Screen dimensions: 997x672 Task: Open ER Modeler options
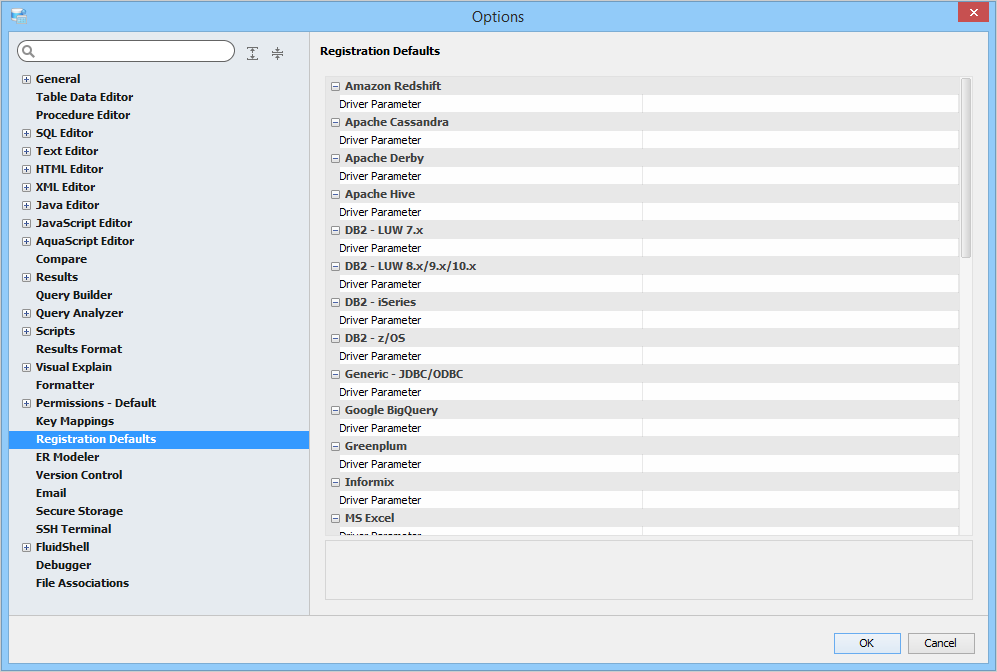(x=67, y=457)
